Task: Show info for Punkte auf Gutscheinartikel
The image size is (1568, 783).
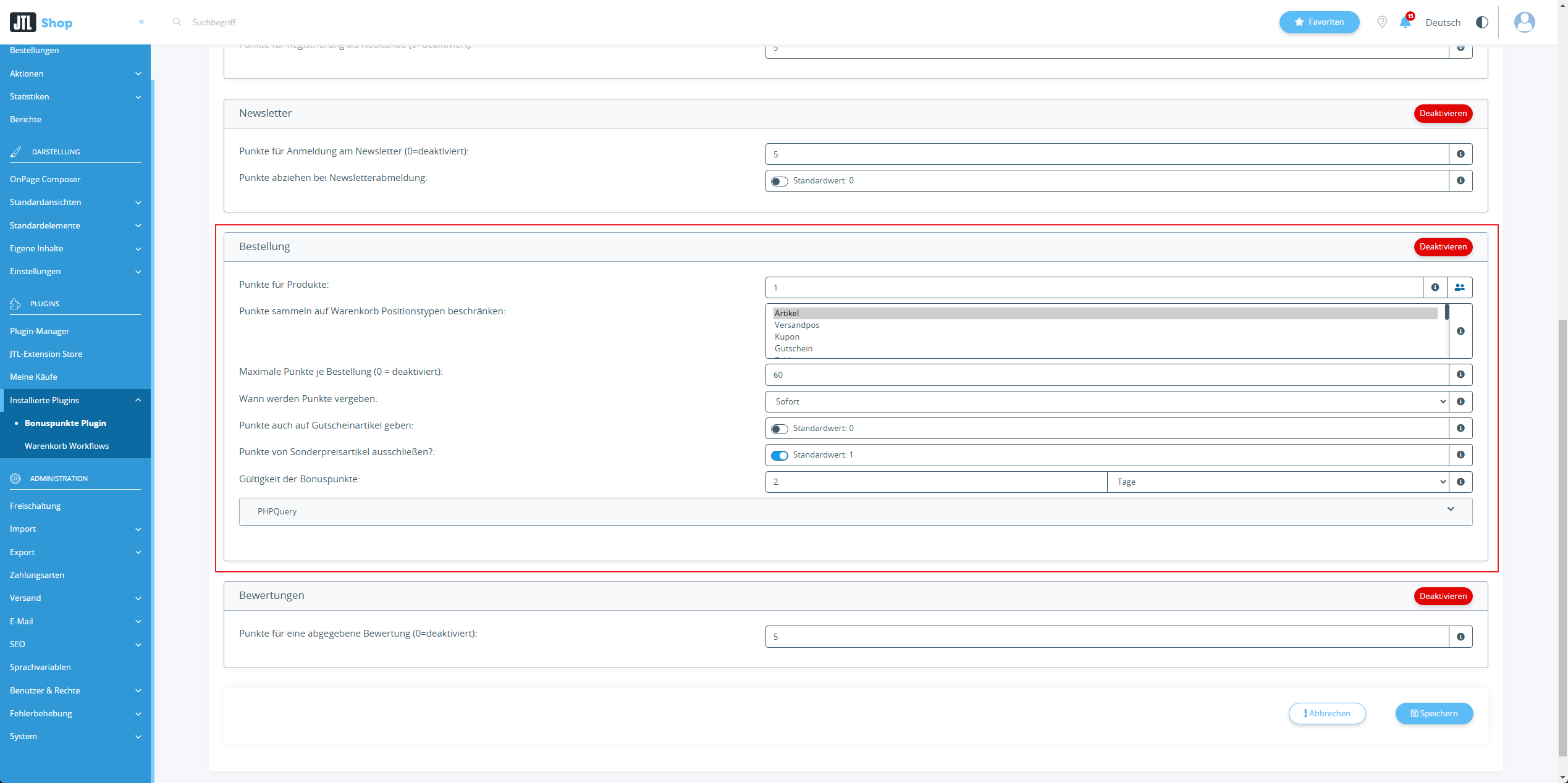Action: click(x=1461, y=428)
